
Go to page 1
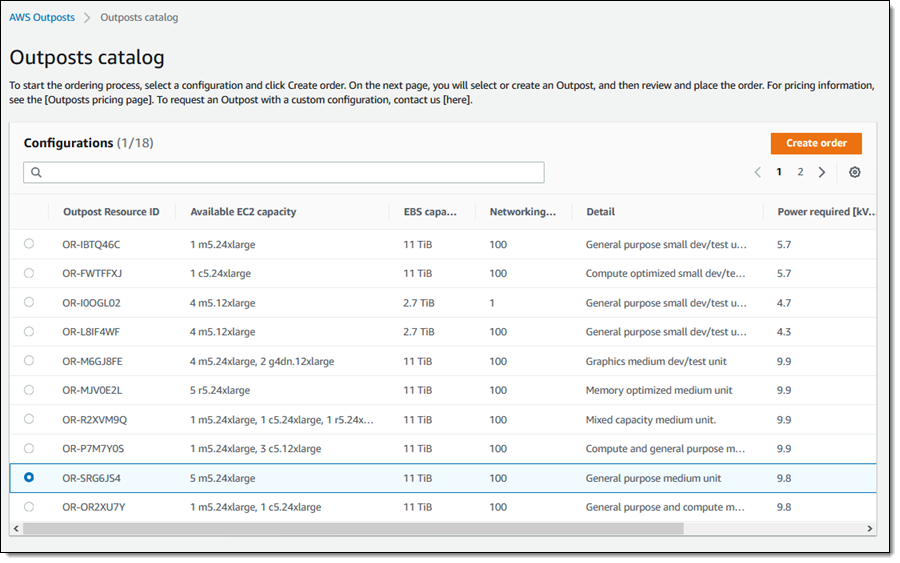tap(779, 172)
